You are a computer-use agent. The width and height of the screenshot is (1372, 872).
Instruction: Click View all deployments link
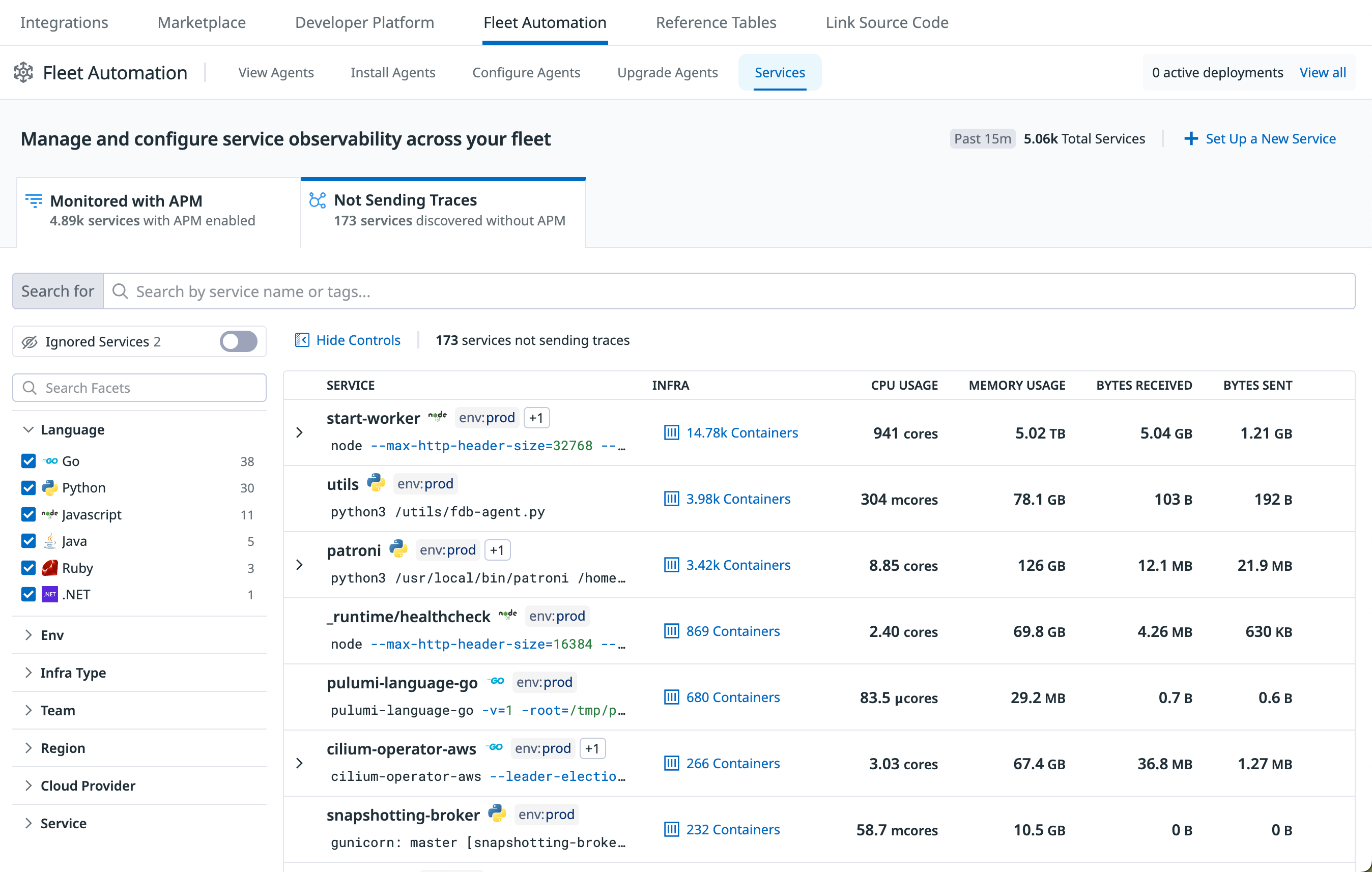pyautogui.click(x=1322, y=72)
